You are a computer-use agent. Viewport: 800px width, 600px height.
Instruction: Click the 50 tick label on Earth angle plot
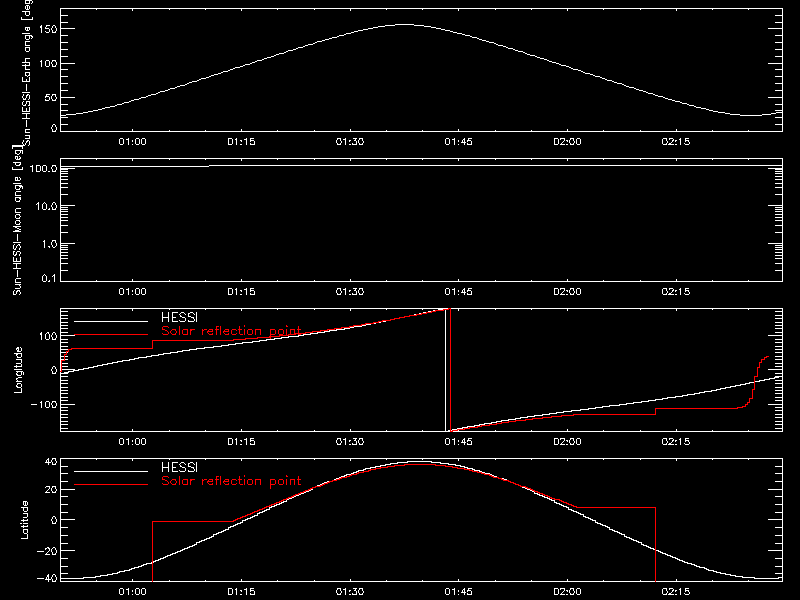[51, 97]
